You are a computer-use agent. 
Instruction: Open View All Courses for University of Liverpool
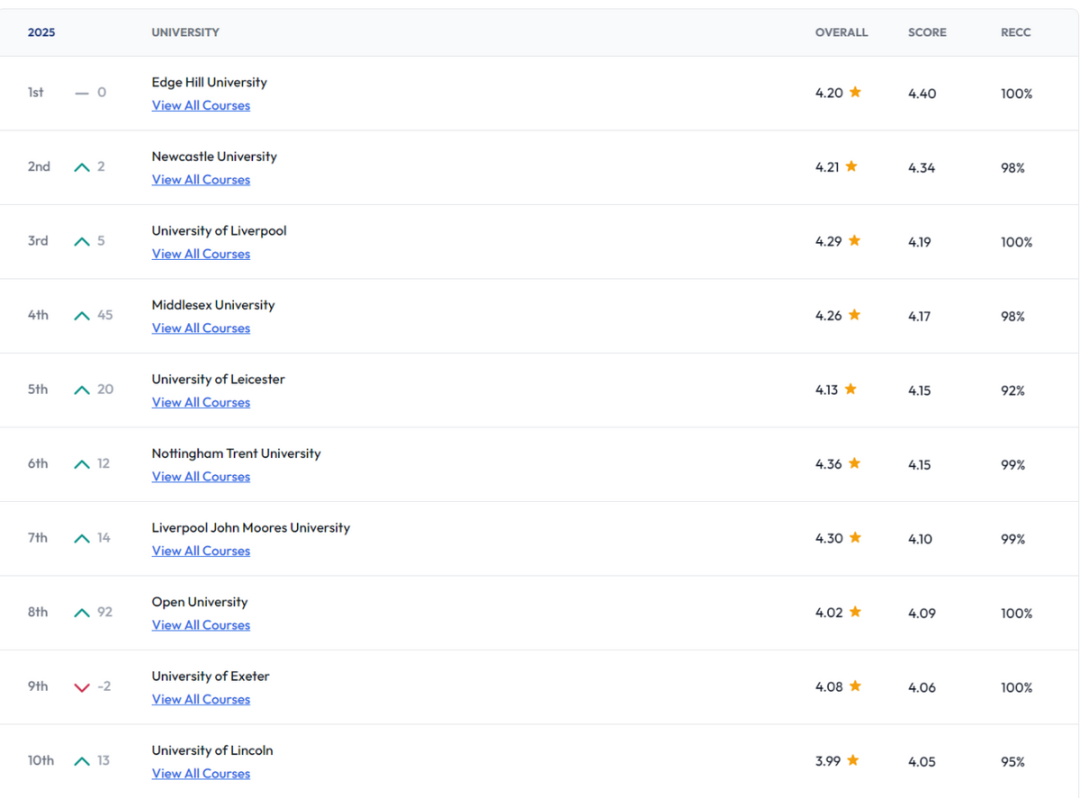[x=200, y=254]
